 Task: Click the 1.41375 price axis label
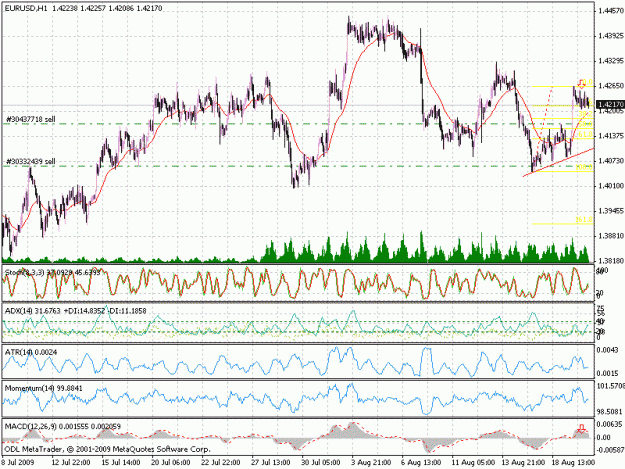[611, 136]
